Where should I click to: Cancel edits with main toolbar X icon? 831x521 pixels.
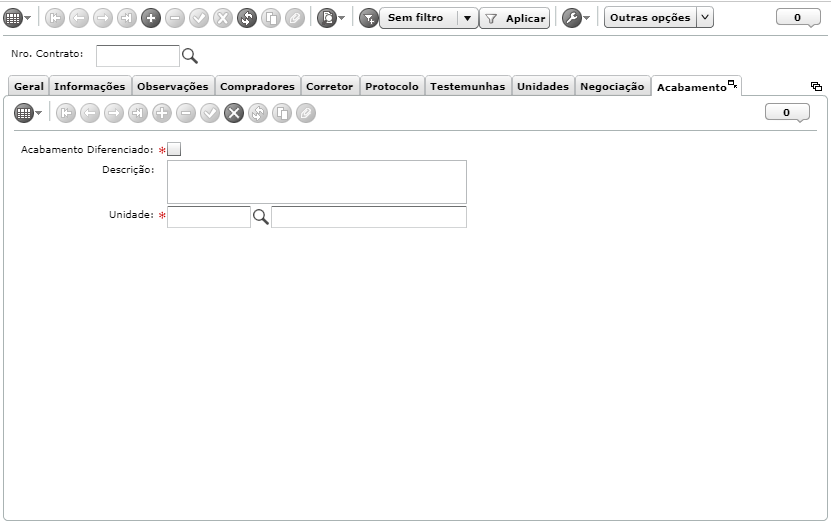tap(223, 18)
